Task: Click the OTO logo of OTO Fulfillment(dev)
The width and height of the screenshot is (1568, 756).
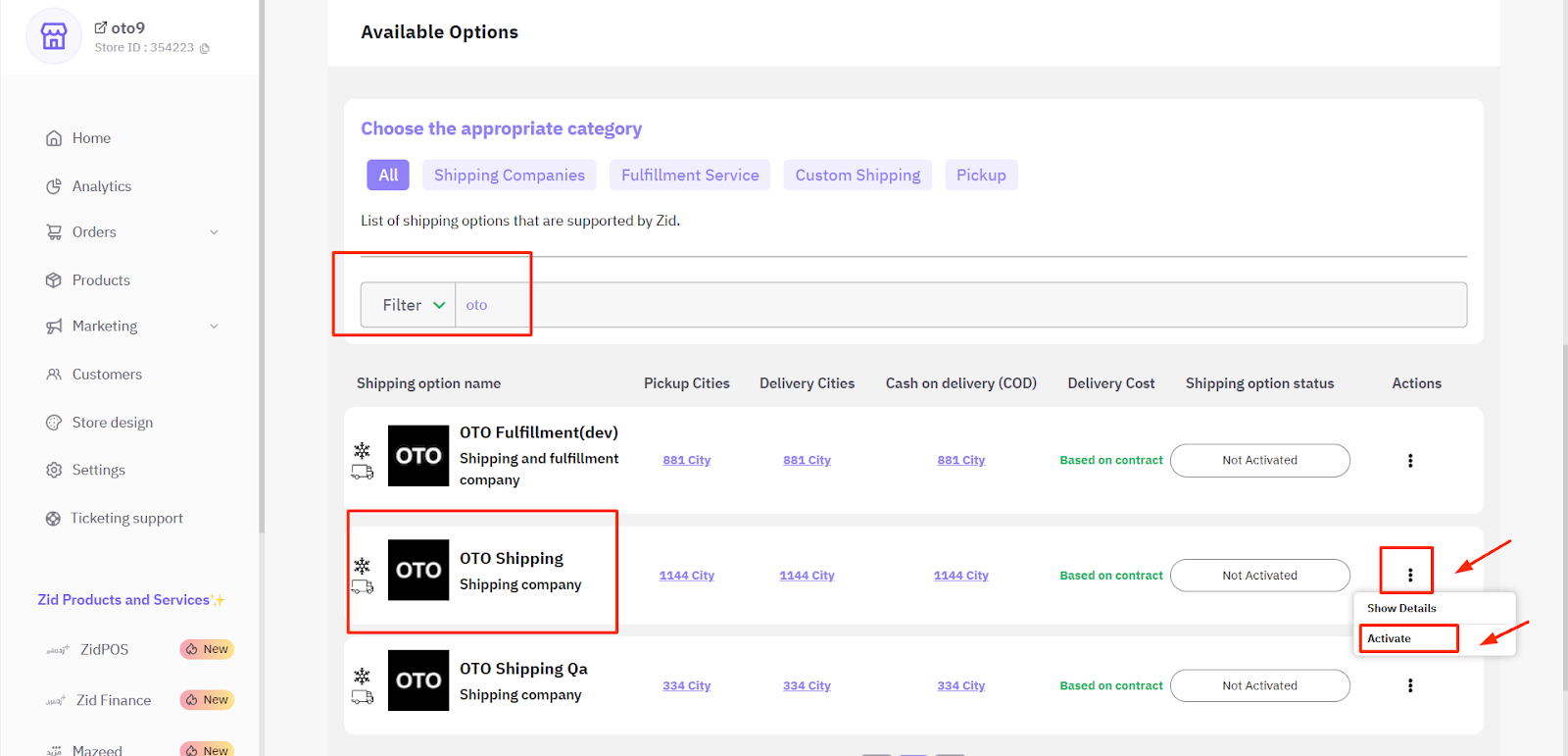Action: pos(418,456)
